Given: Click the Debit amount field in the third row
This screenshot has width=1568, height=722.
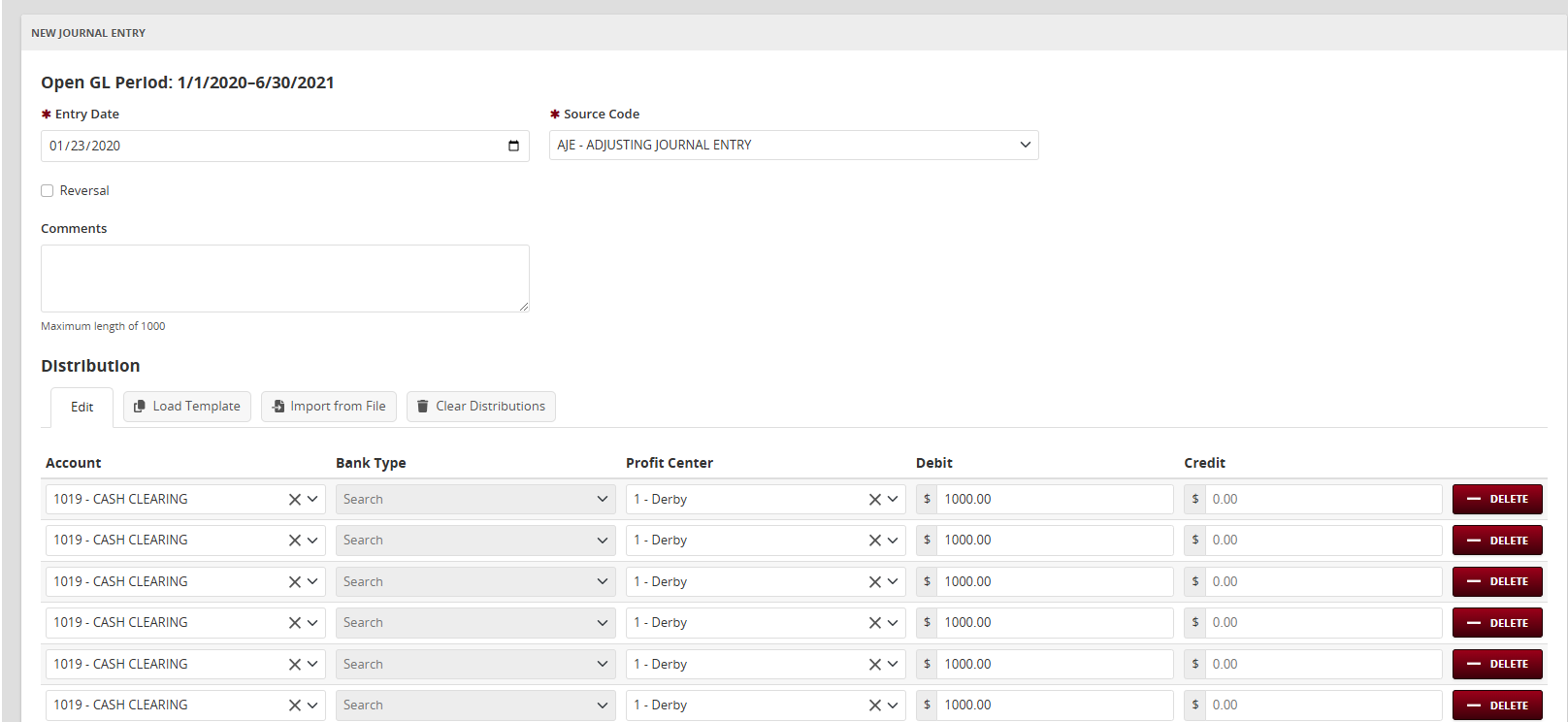Looking at the screenshot, I should pos(1054,582).
